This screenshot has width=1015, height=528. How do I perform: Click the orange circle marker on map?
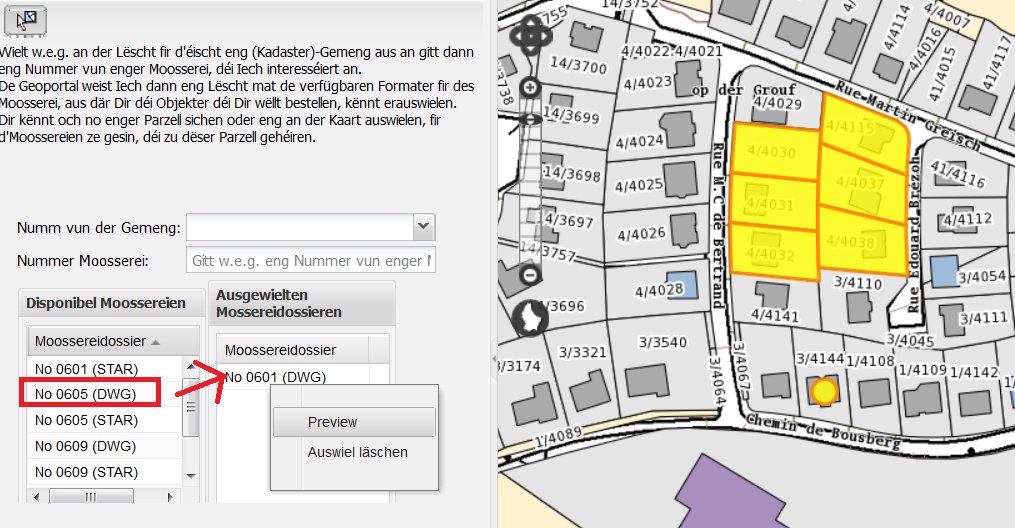pos(823,391)
